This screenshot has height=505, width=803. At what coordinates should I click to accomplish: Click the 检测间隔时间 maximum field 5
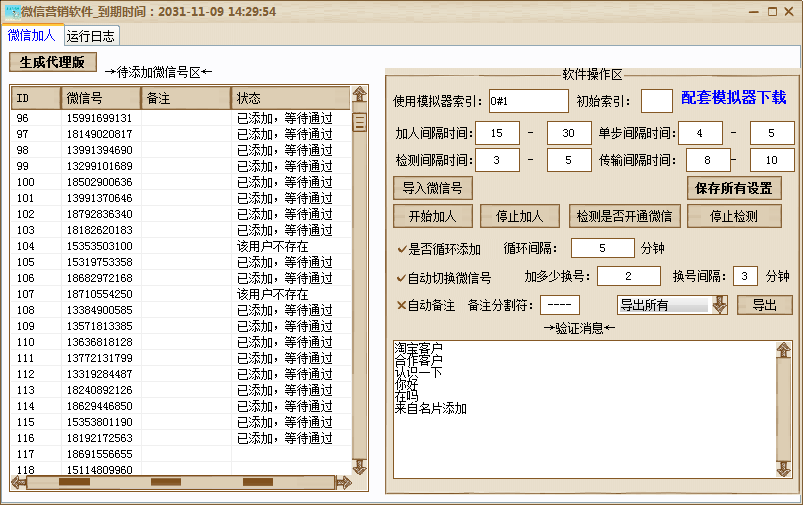click(x=569, y=160)
